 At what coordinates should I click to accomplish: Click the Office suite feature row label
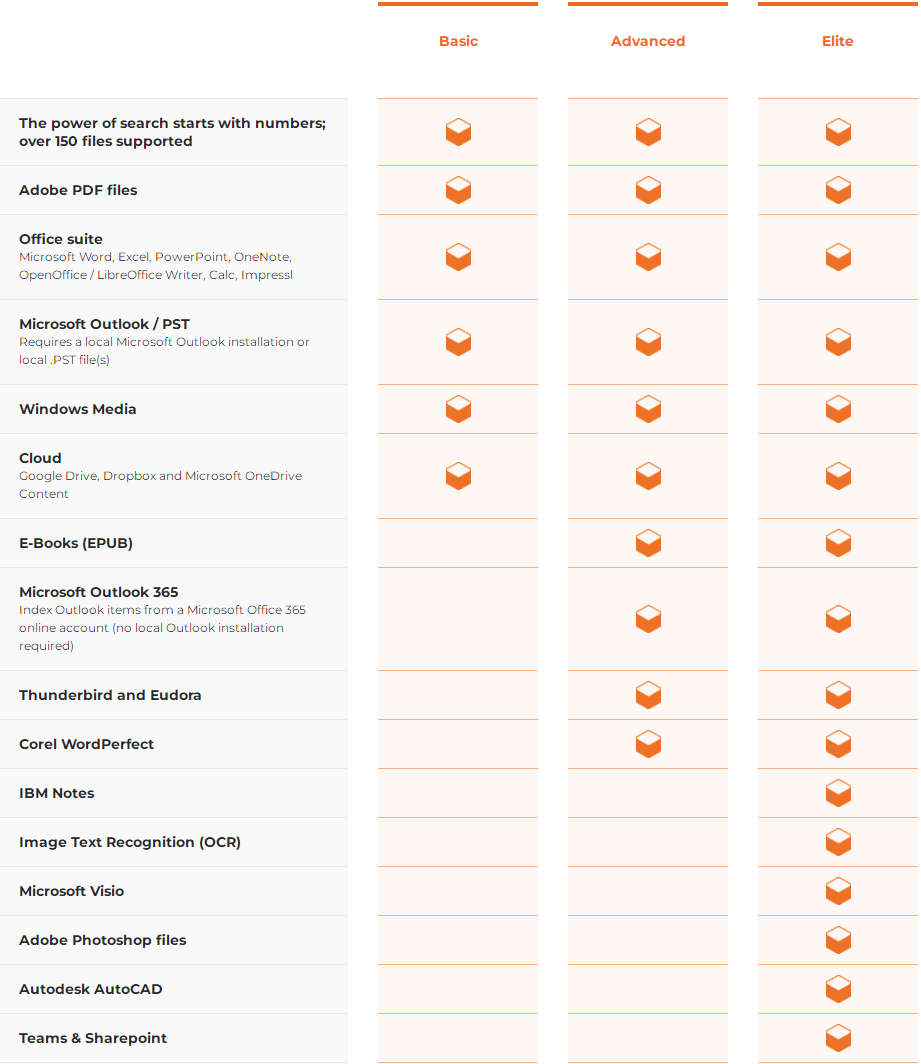61,239
